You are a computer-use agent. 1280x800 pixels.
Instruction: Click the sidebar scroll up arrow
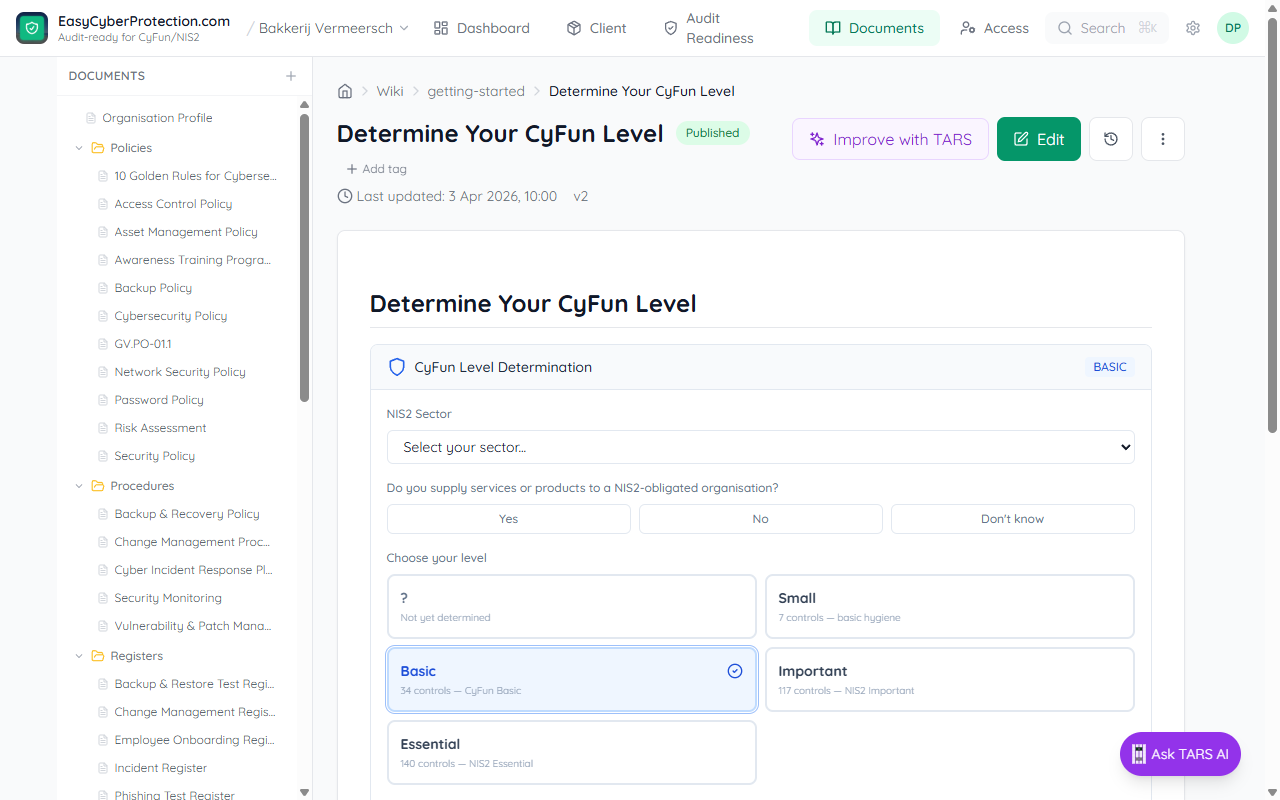[305, 104]
